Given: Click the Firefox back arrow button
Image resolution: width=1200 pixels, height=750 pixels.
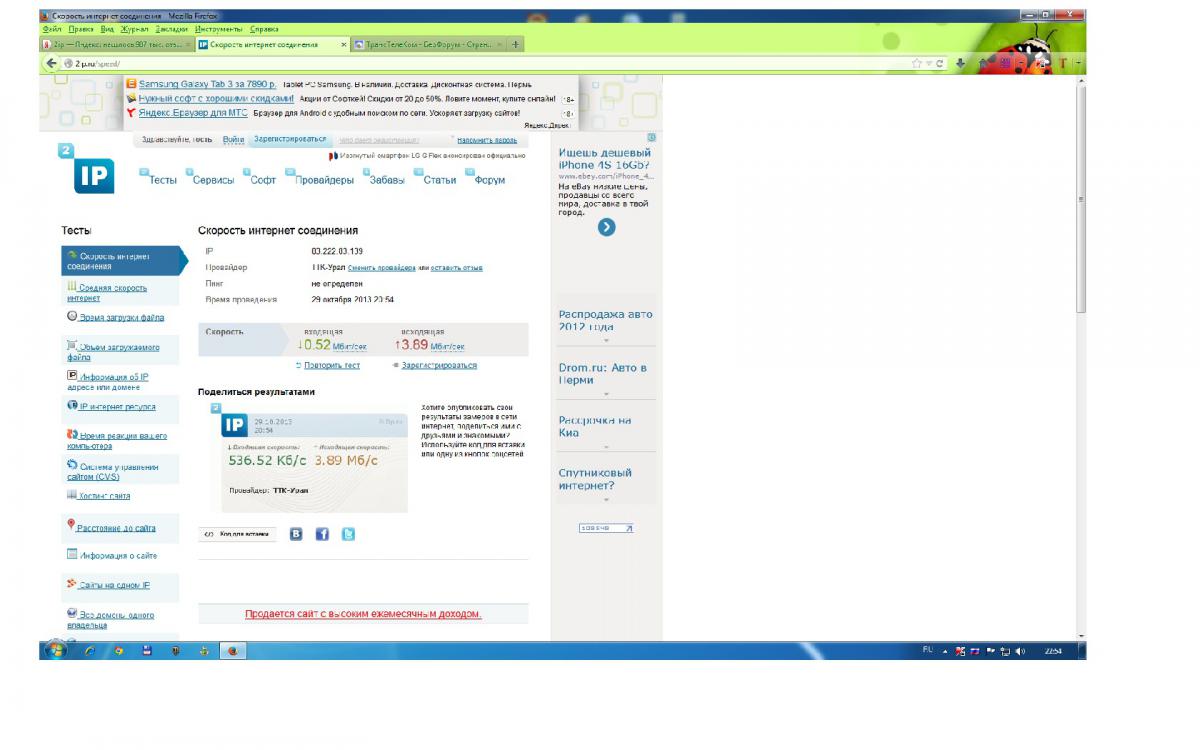Looking at the screenshot, I should pos(51,63).
